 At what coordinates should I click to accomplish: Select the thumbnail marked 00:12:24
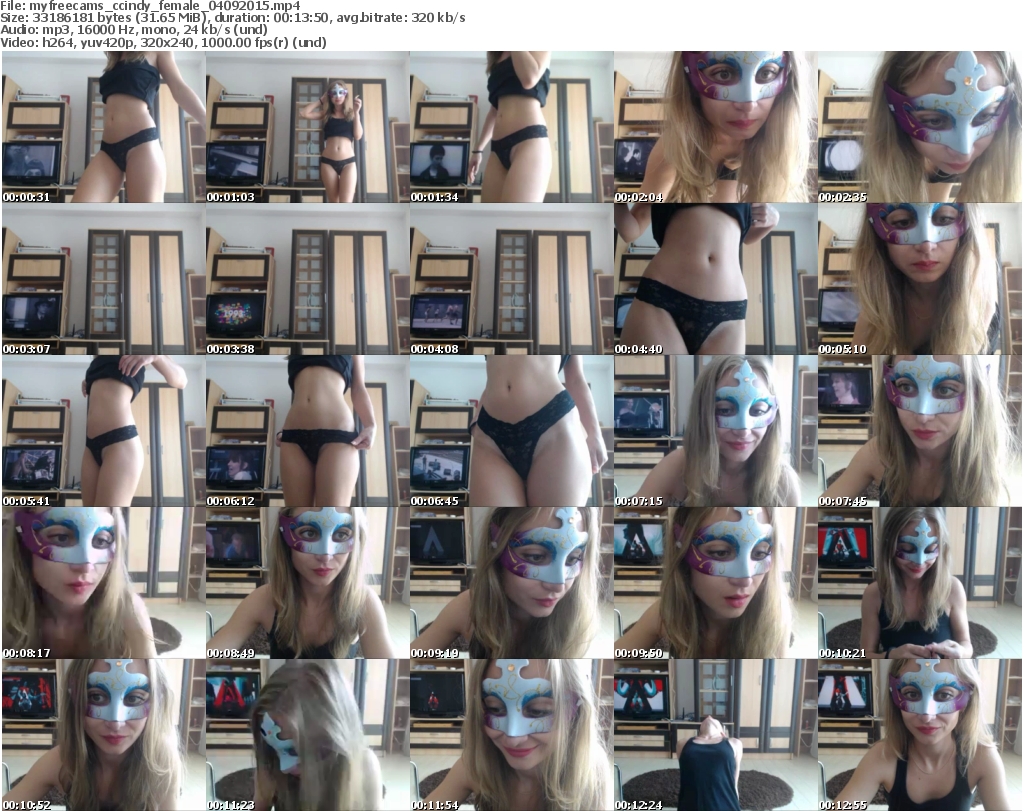(x=715, y=735)
